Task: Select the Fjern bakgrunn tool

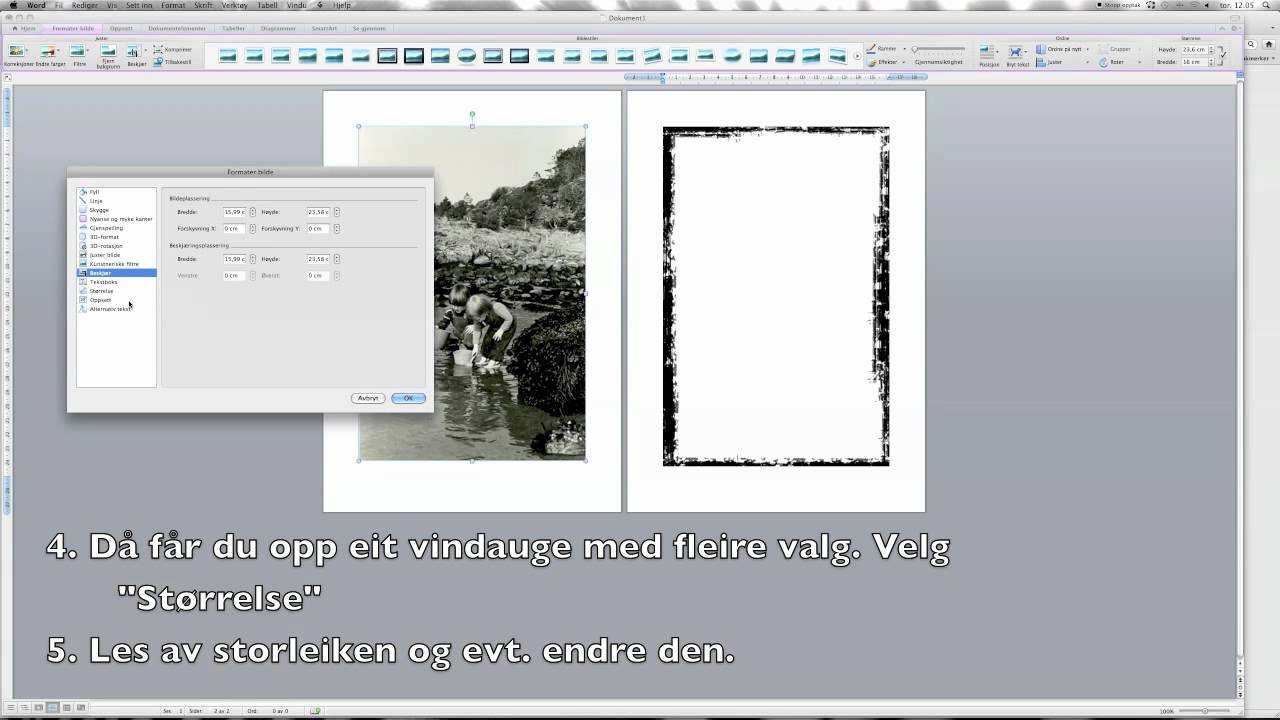Action: [x=108, y=57]
